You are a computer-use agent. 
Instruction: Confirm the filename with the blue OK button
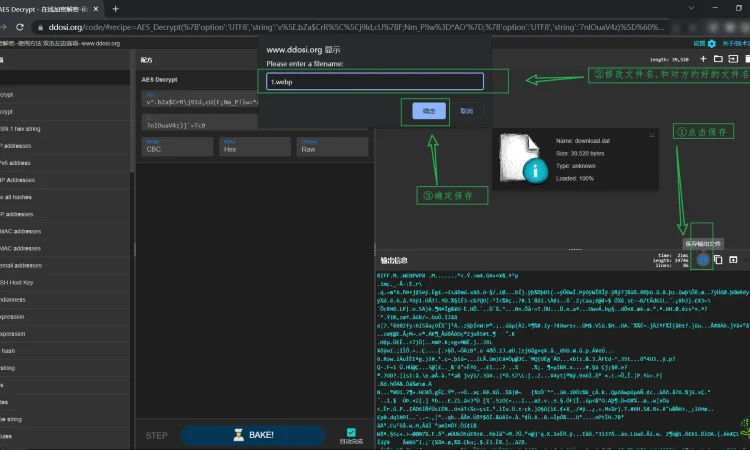[x=429, y=111]
